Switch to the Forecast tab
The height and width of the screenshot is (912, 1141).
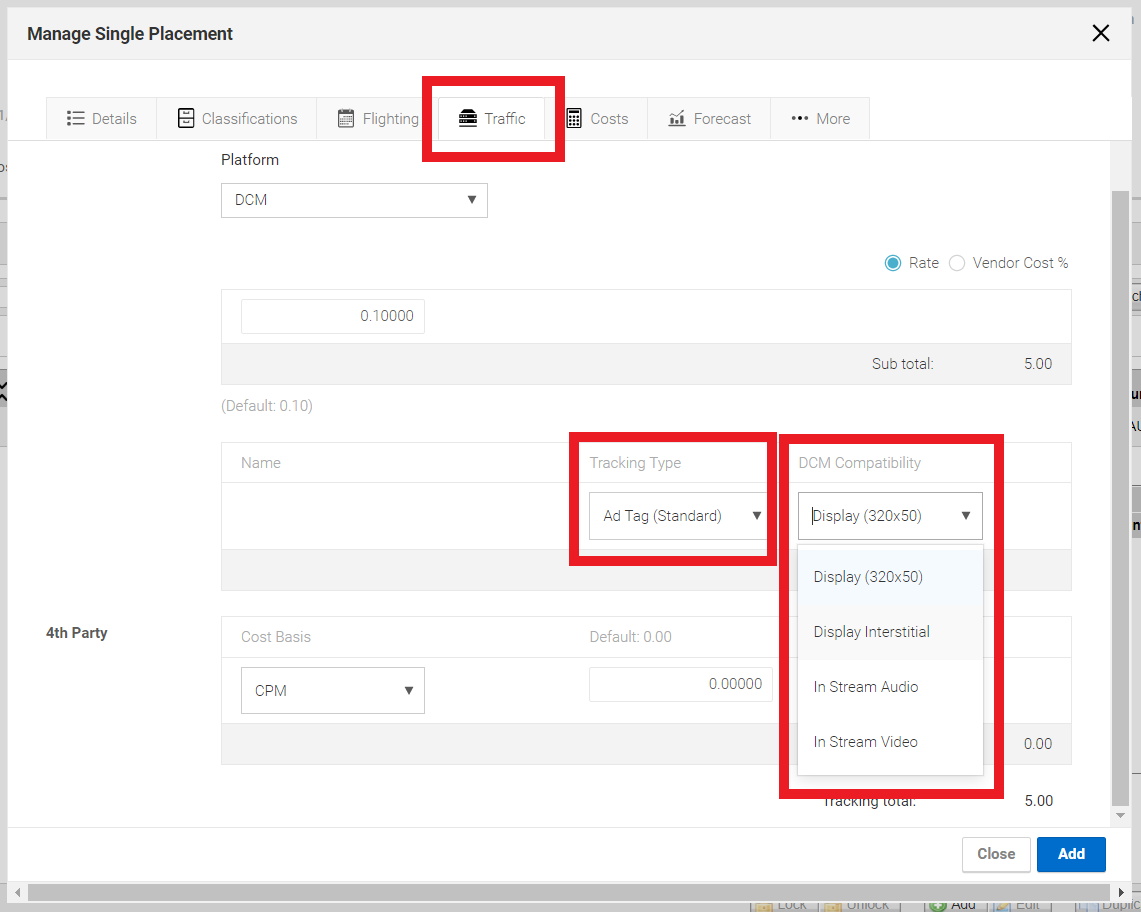(x=709, y=119)
